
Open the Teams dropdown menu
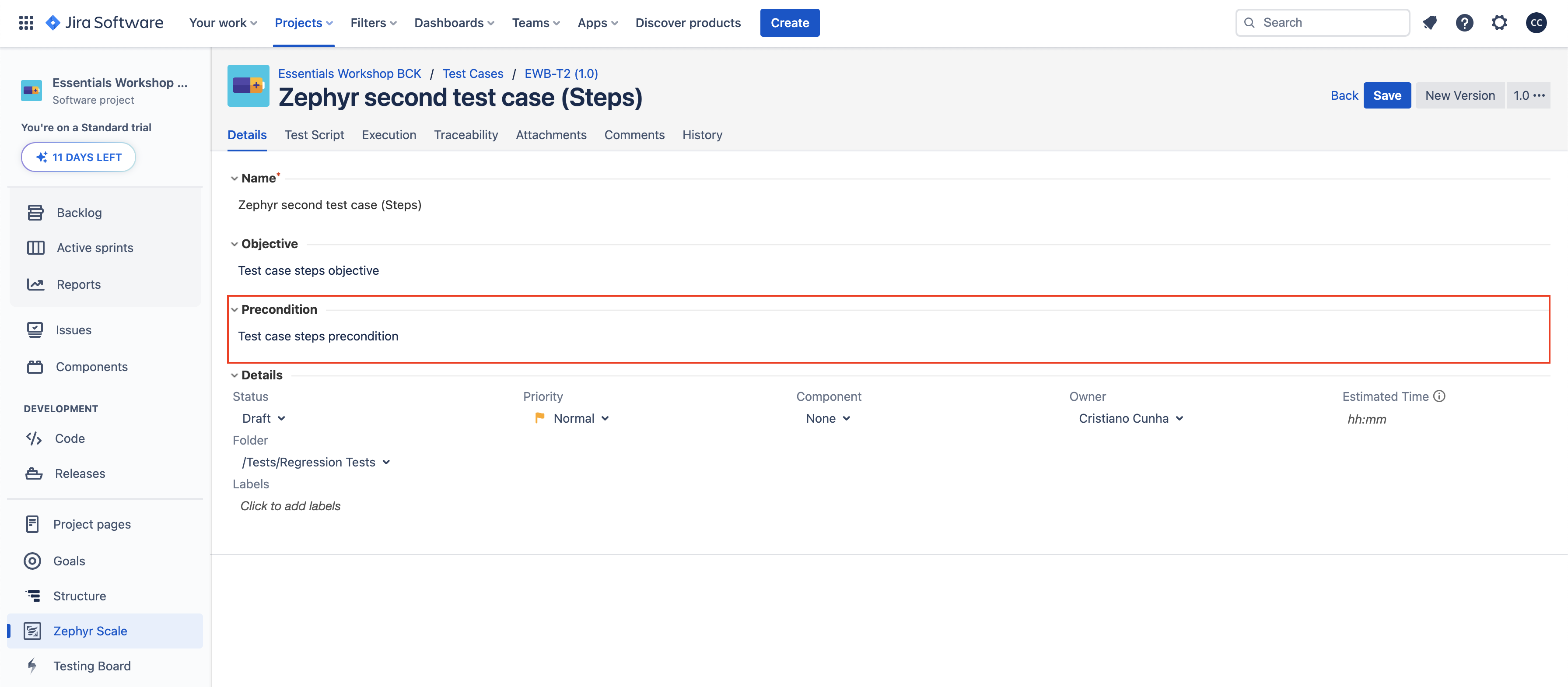[535, 22]
